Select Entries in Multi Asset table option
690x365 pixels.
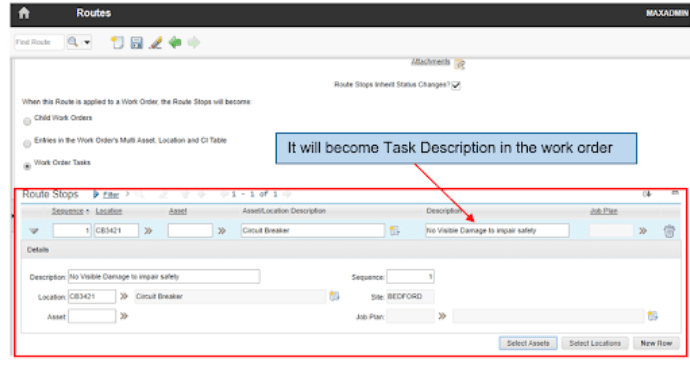[x=27, y=144]
